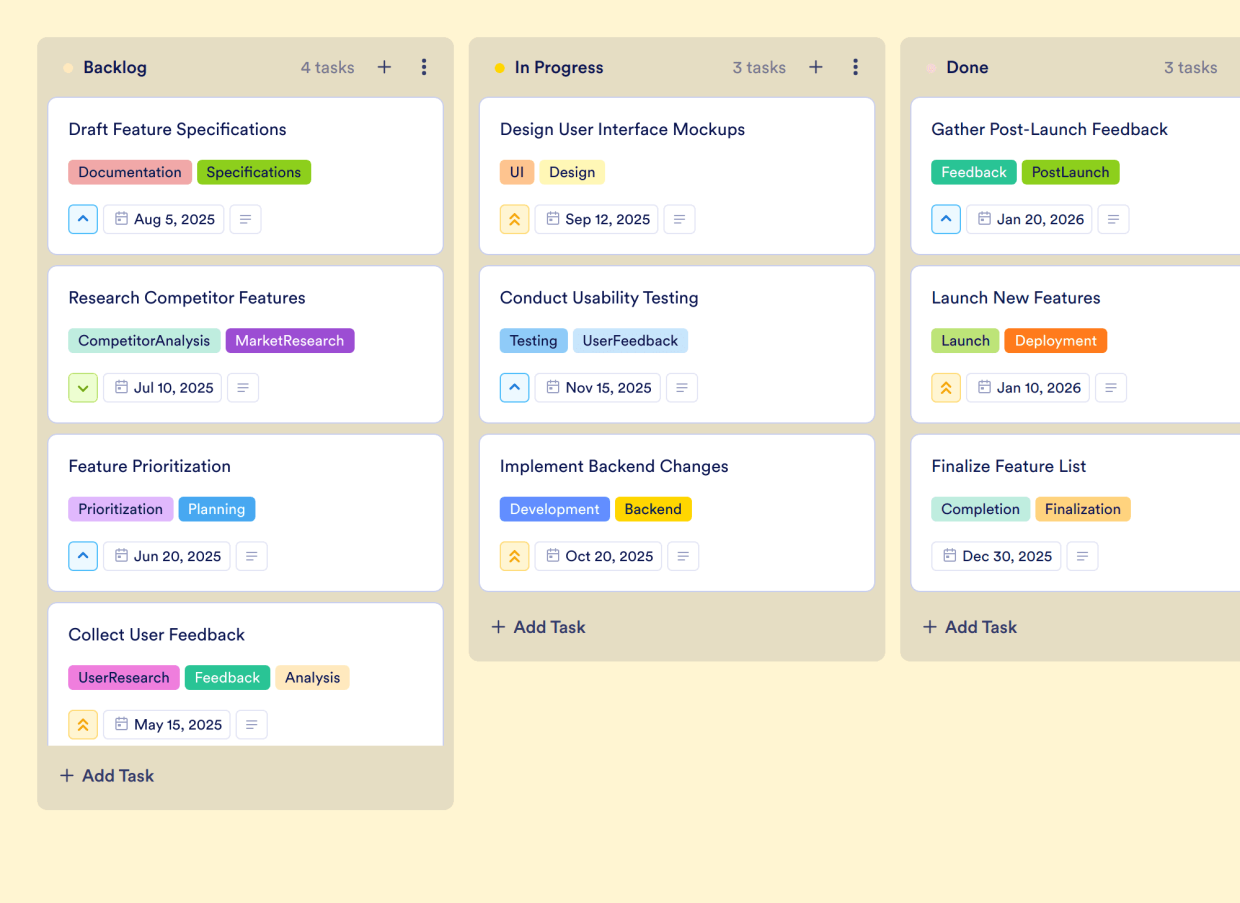
Task: Open the three-dot menu for the Backlog column
Action: click(424, 67)
